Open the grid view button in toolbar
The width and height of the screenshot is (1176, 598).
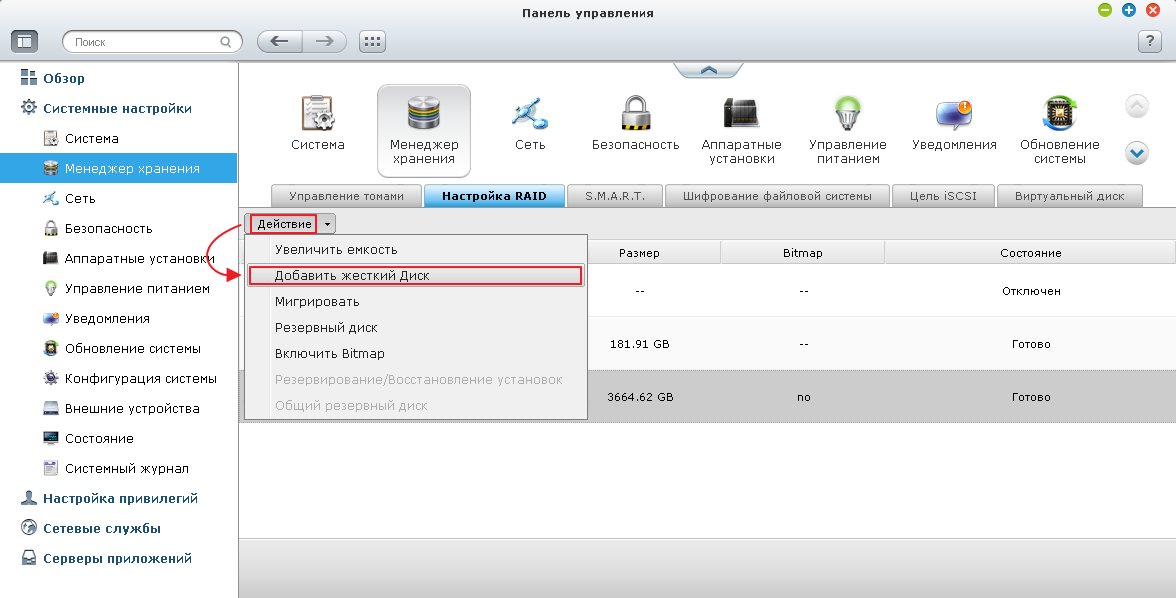click(x=372, y=41)
